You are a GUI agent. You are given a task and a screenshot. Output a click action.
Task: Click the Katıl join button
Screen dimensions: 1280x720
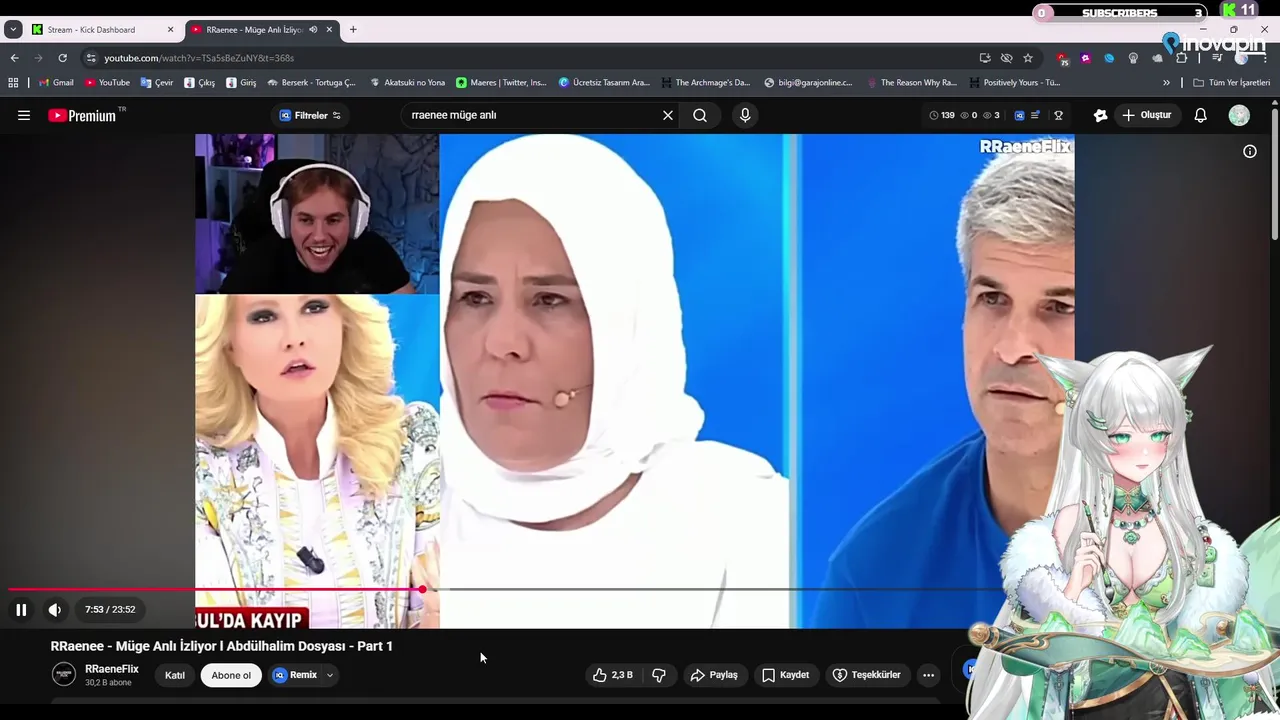[x=175, y=675]
